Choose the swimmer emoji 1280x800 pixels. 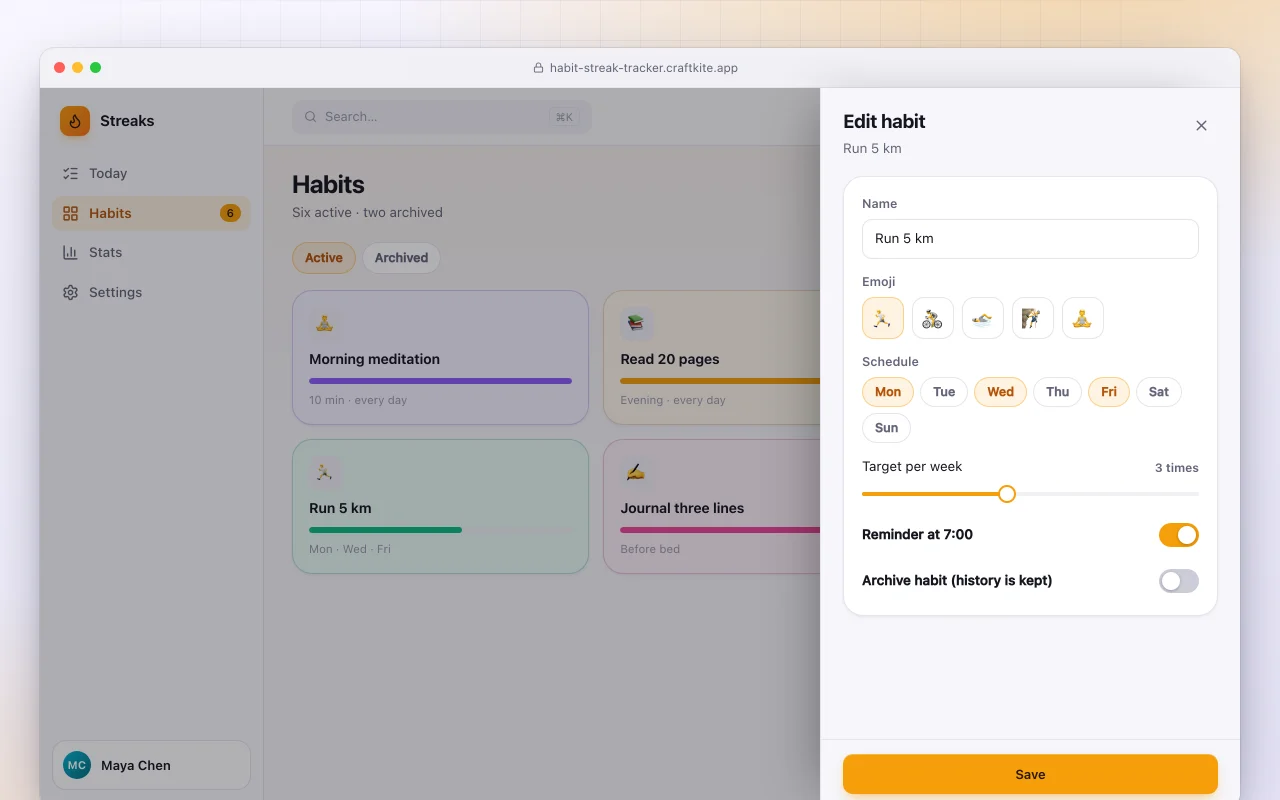pos(983,318)
